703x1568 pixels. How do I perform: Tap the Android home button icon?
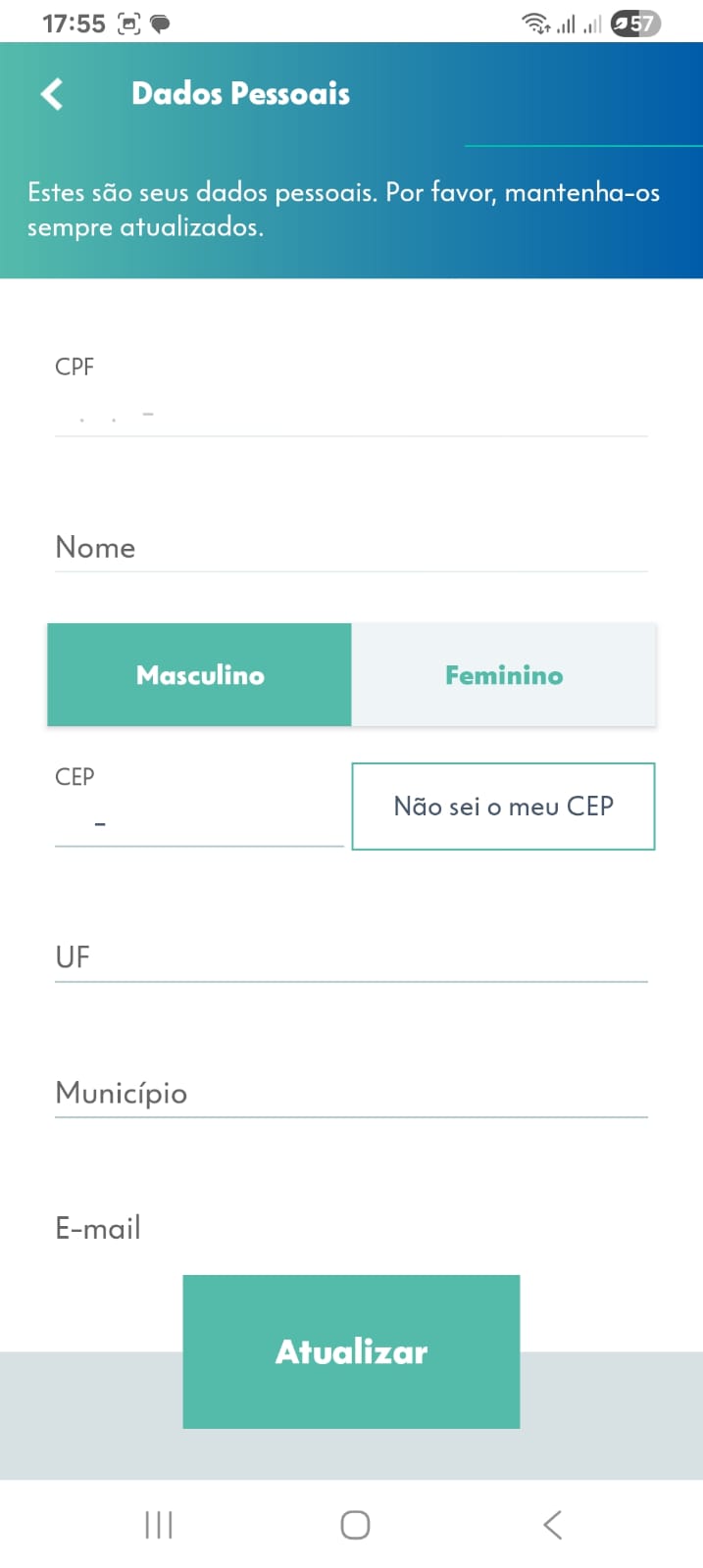[x=355, y=1525]
